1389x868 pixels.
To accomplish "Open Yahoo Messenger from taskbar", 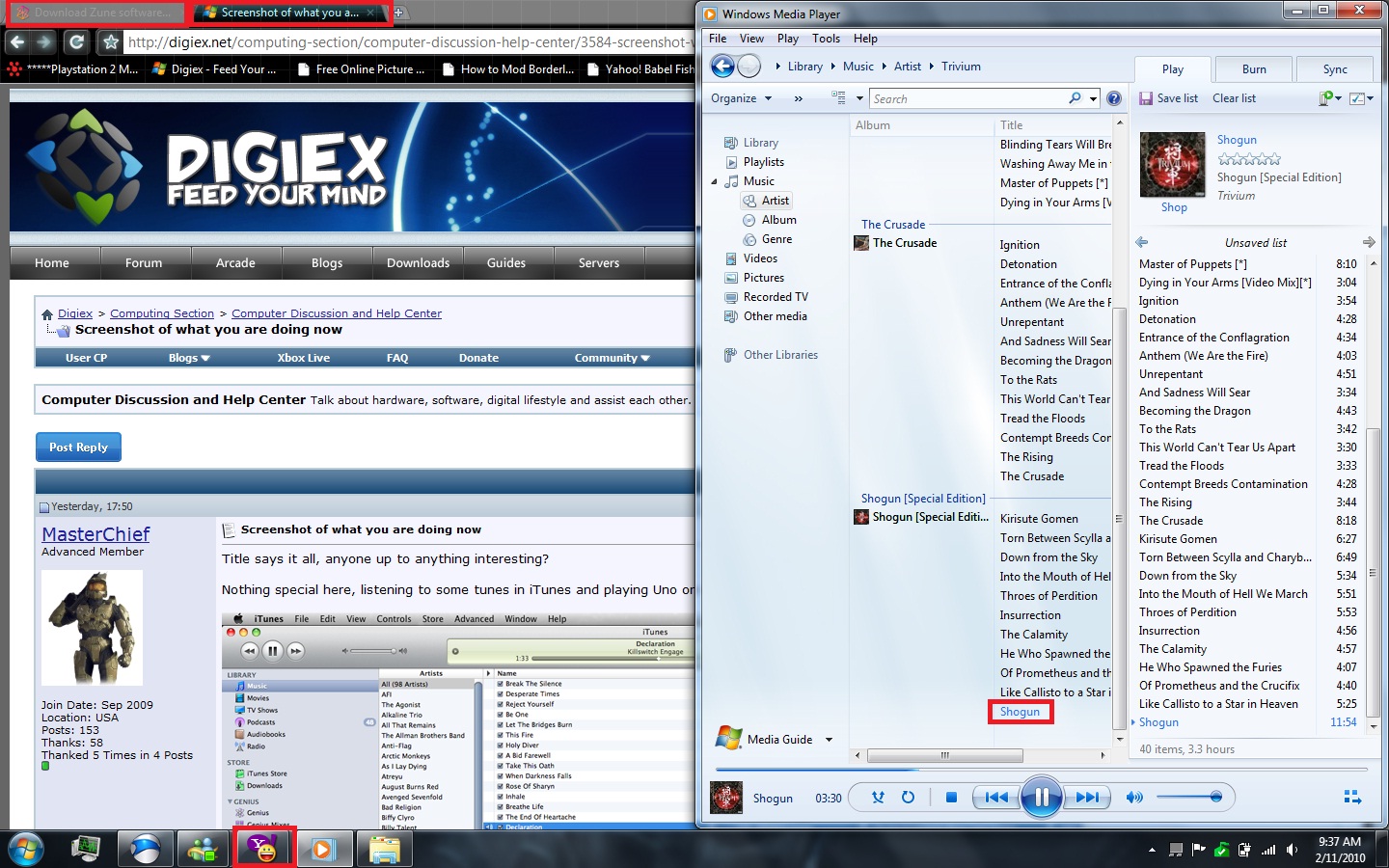I will [263, 847].
